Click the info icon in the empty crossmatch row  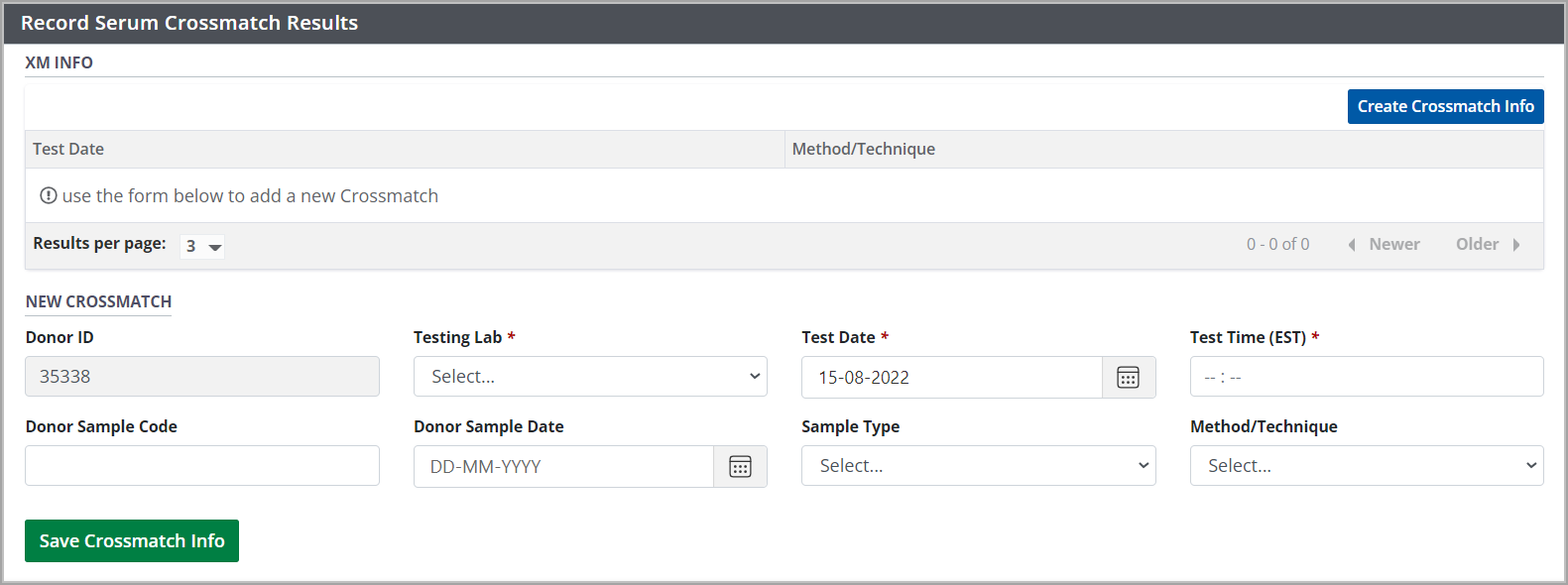(48, 196)
